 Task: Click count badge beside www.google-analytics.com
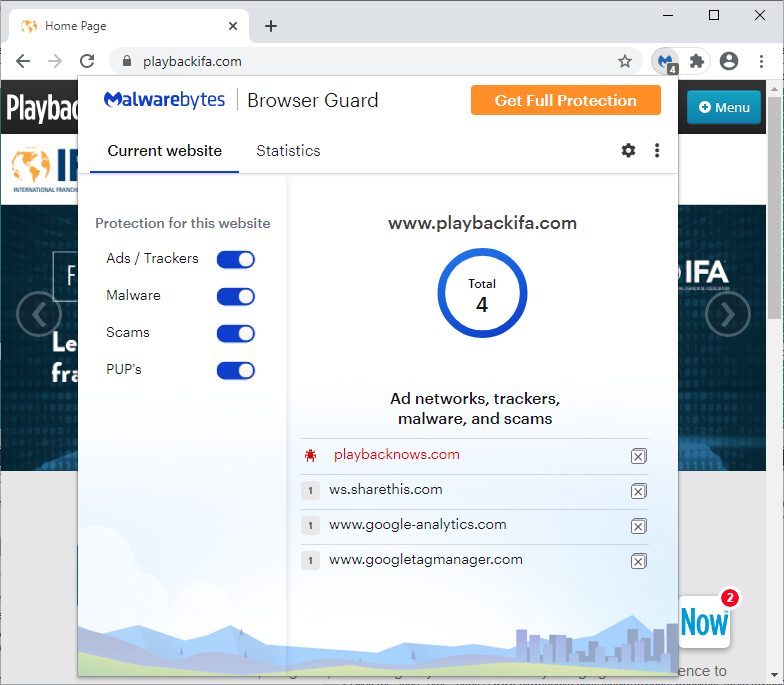tap(310, 526)
